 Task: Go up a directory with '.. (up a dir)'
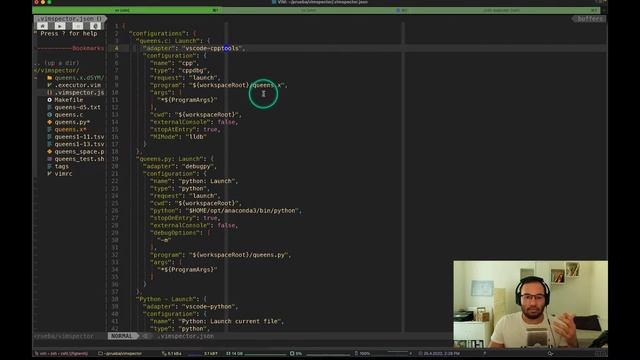coord(56,63)
